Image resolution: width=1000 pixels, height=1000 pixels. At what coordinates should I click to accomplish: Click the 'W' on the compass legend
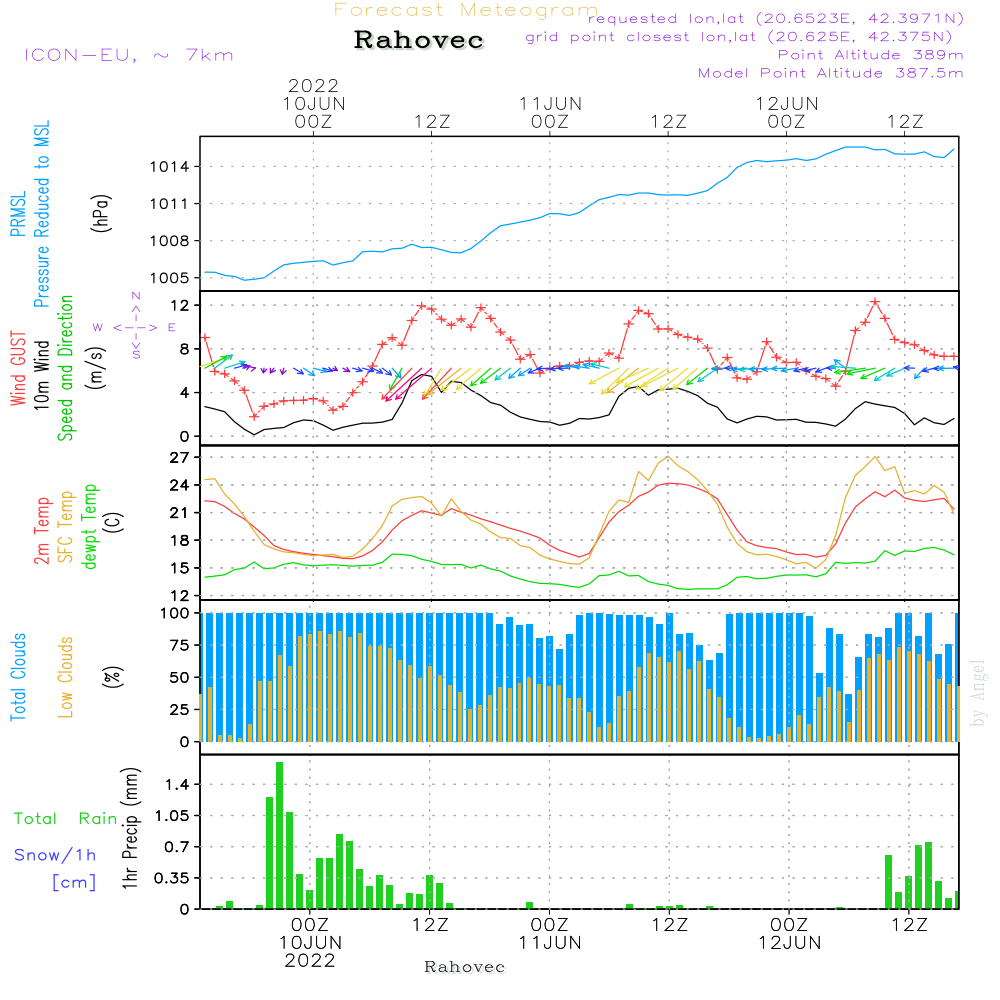pos(98,327)
